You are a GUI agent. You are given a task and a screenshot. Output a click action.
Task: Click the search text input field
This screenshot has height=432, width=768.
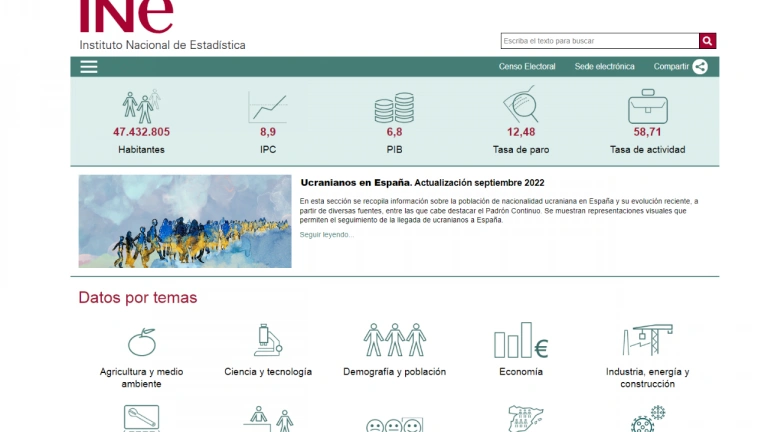(x=599, y=41)
